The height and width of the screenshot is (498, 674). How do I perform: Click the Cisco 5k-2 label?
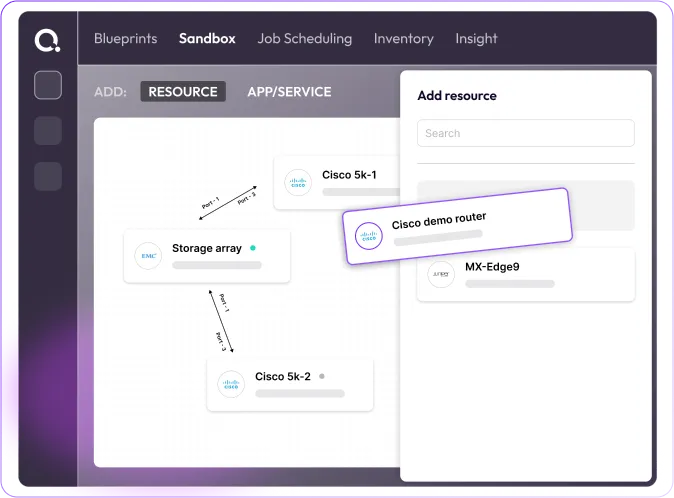pos(282,376)
